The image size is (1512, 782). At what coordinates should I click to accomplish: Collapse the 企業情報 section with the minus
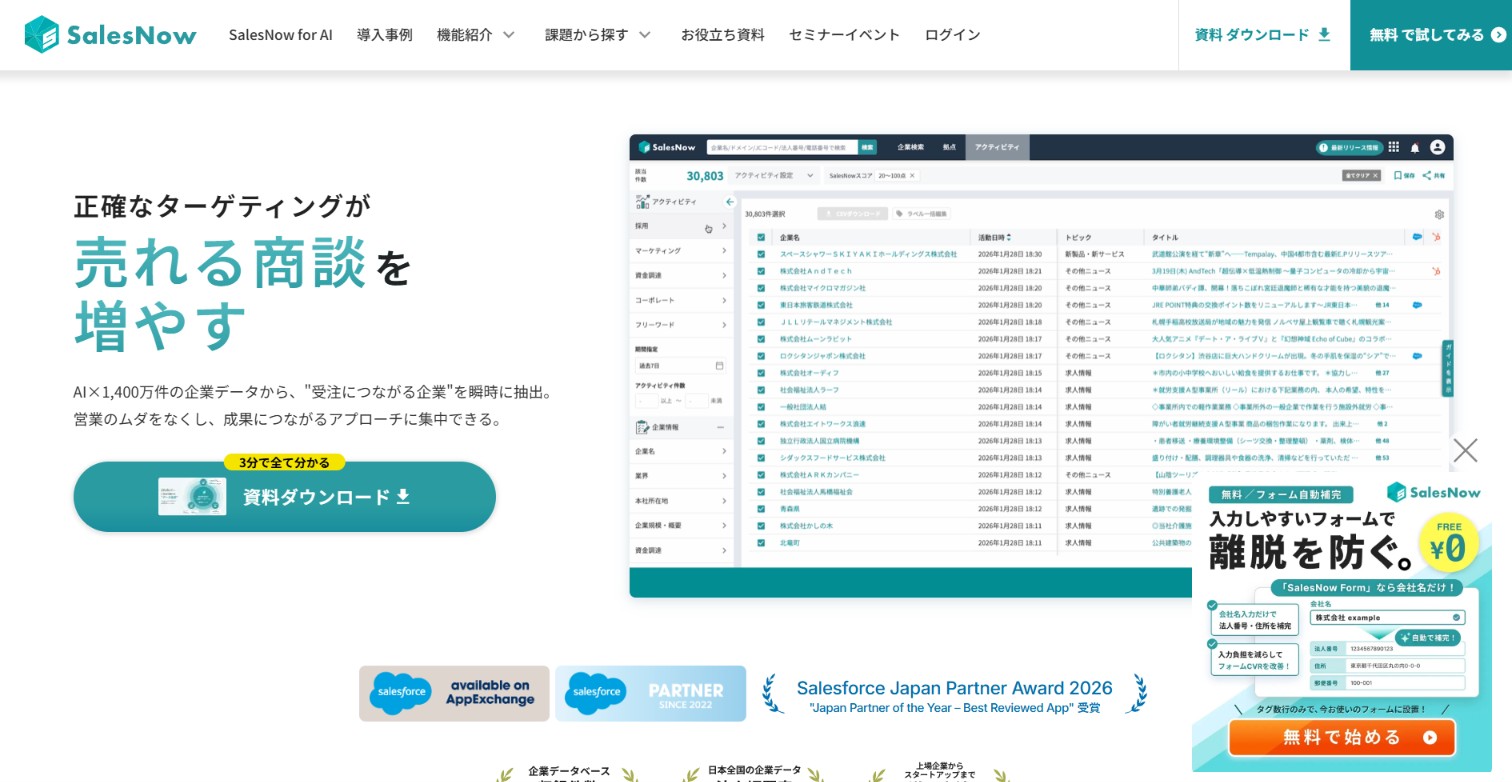(720, 427)
